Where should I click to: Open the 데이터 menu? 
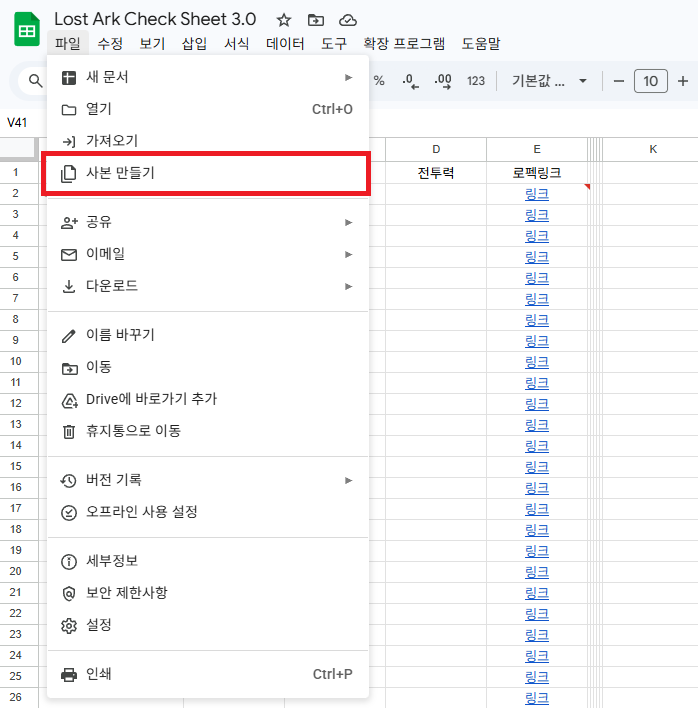(285, 44)
